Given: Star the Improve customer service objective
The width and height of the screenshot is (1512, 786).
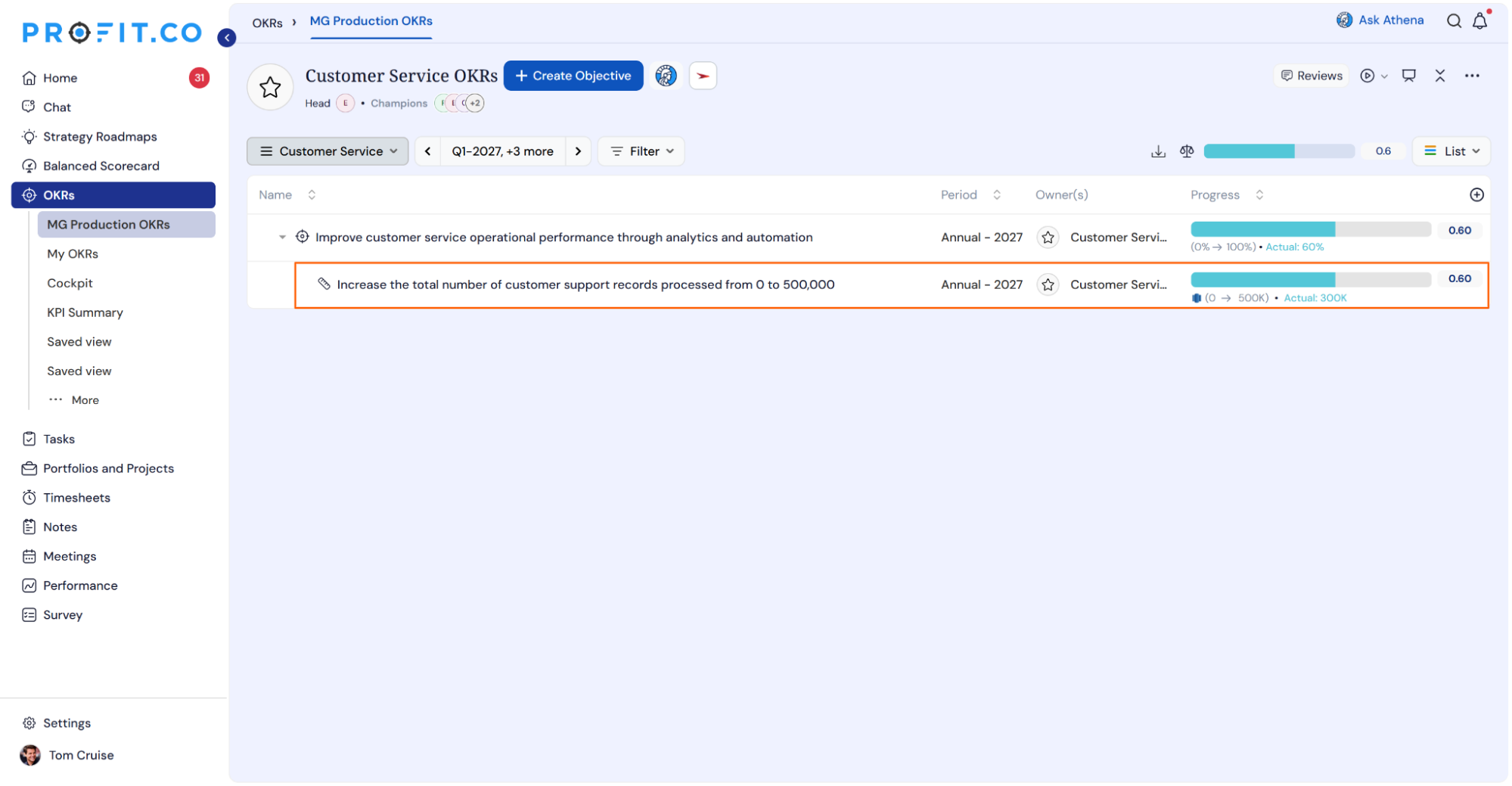Looking at the screenshot, I should click(1047, 238).
